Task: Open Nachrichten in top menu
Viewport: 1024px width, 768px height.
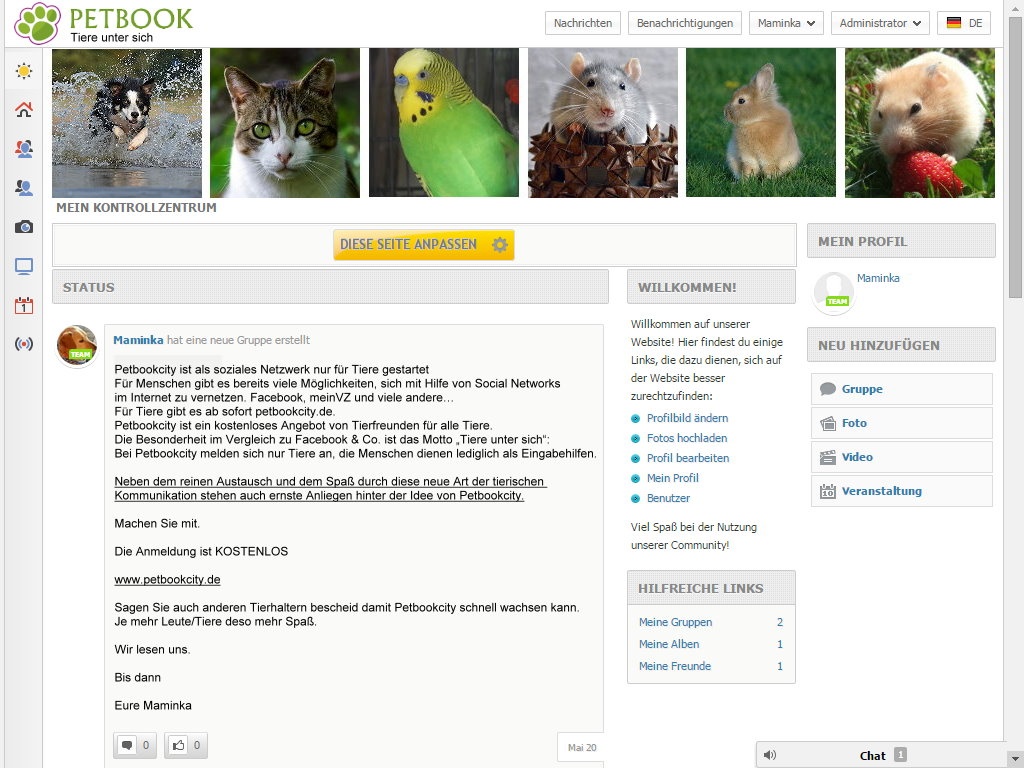Action: [583, 23]
